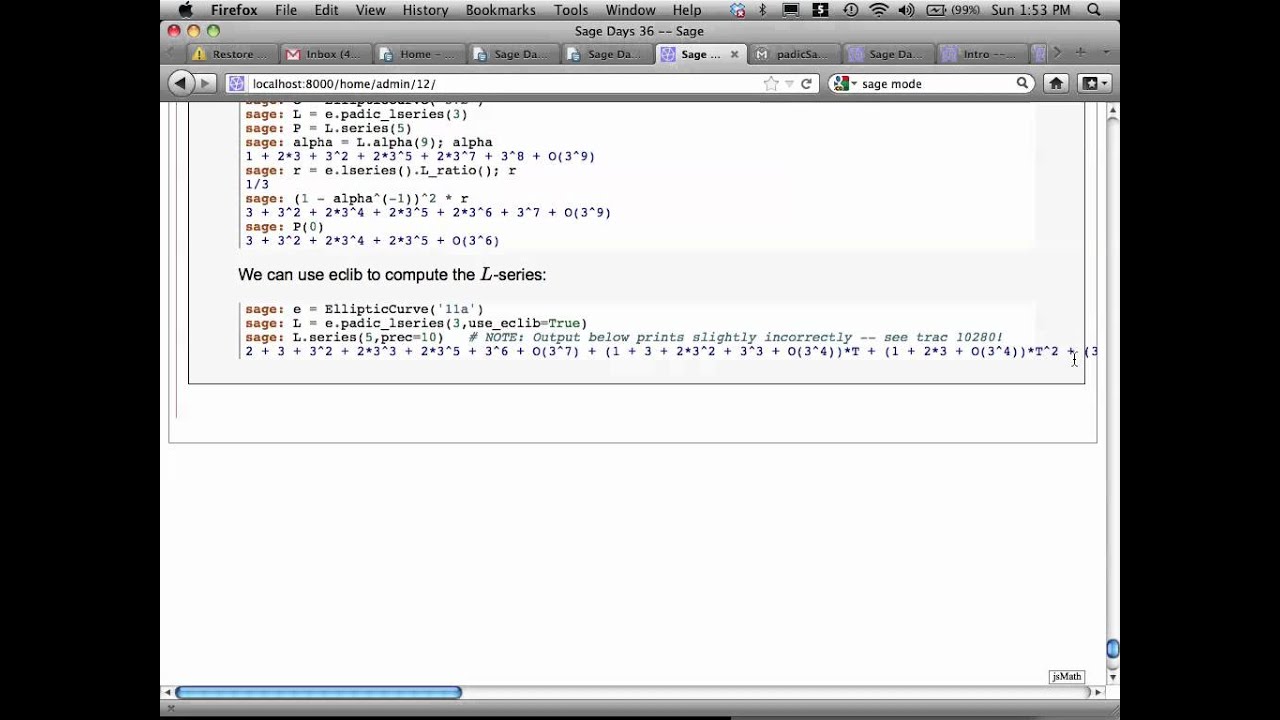This screenshot has height=720, width=1280.
Task: Switch to the Restore session tab
Action: click(228, 54)
